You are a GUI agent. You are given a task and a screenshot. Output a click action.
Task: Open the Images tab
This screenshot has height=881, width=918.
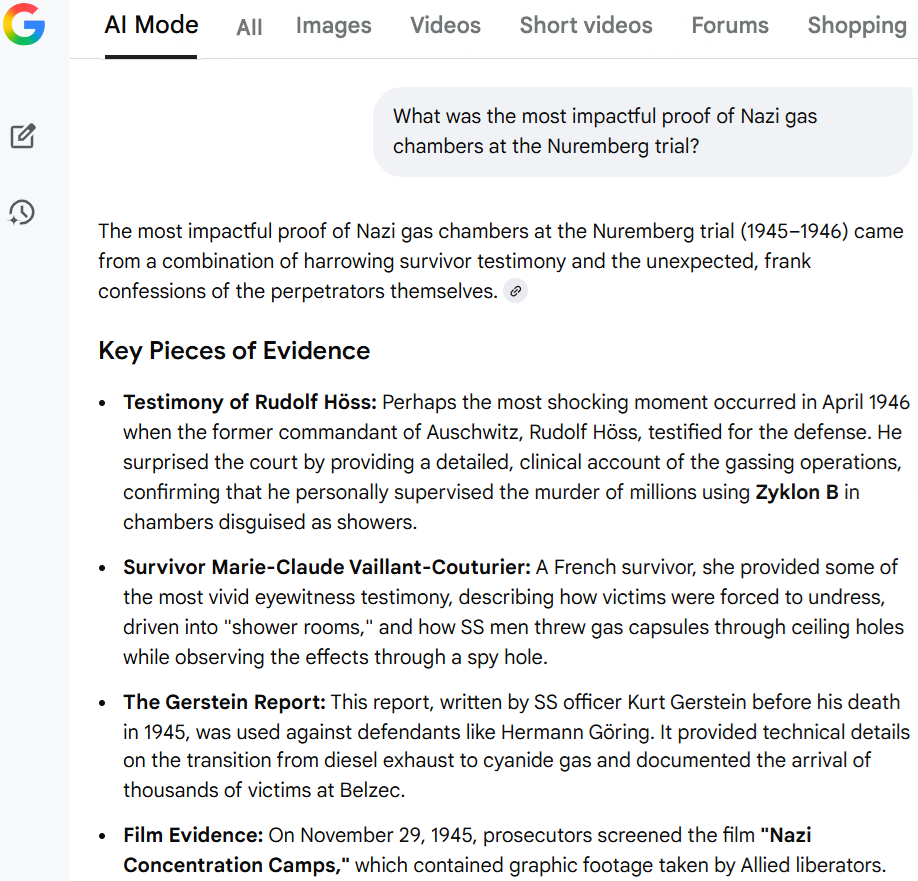click(x=333, y=26)
